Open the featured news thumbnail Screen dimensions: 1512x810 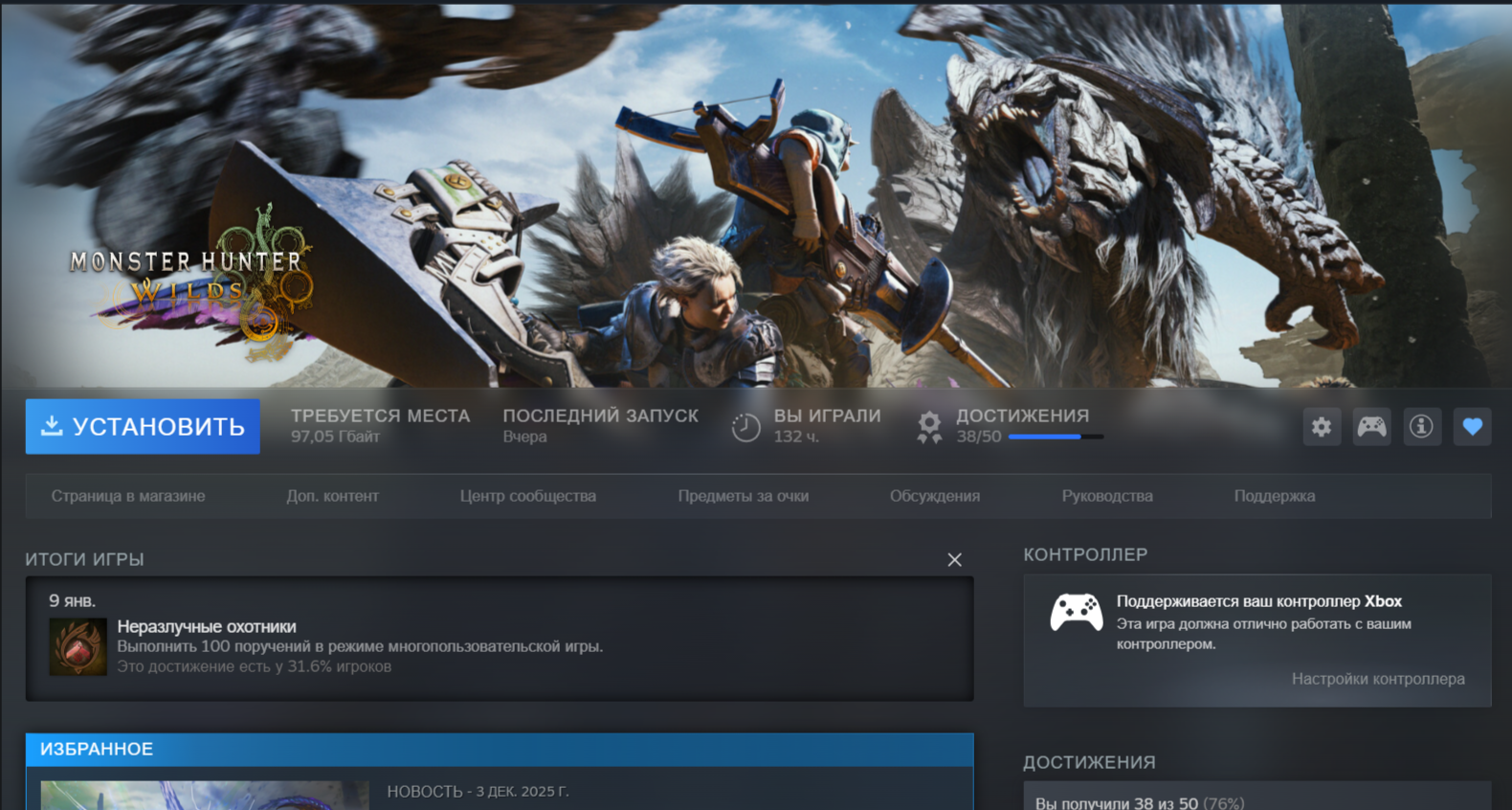(x=205, y=796)
